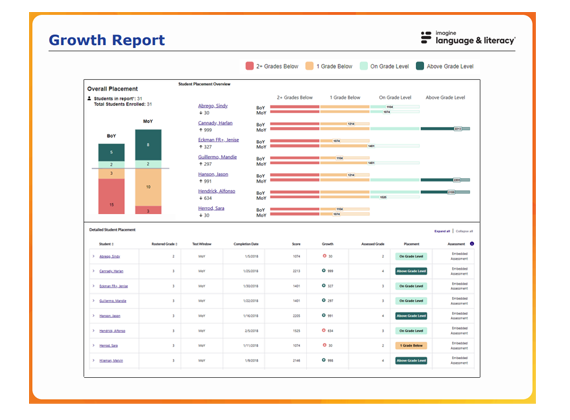Click the sort icon on Student column header
The height and width of the screenshot is (420, 570).
tap(113, 244)
